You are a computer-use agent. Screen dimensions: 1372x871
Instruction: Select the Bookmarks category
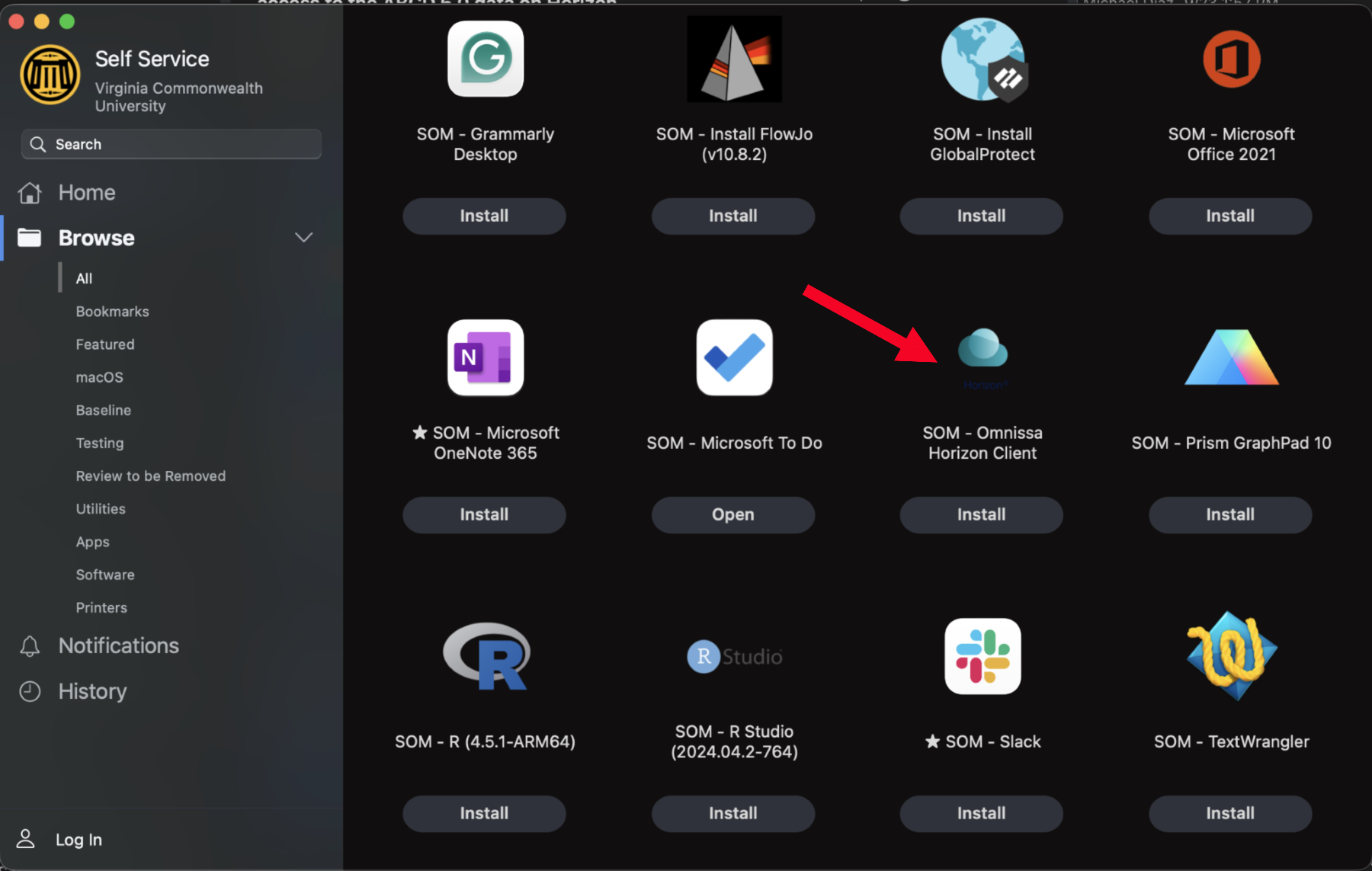112,312
